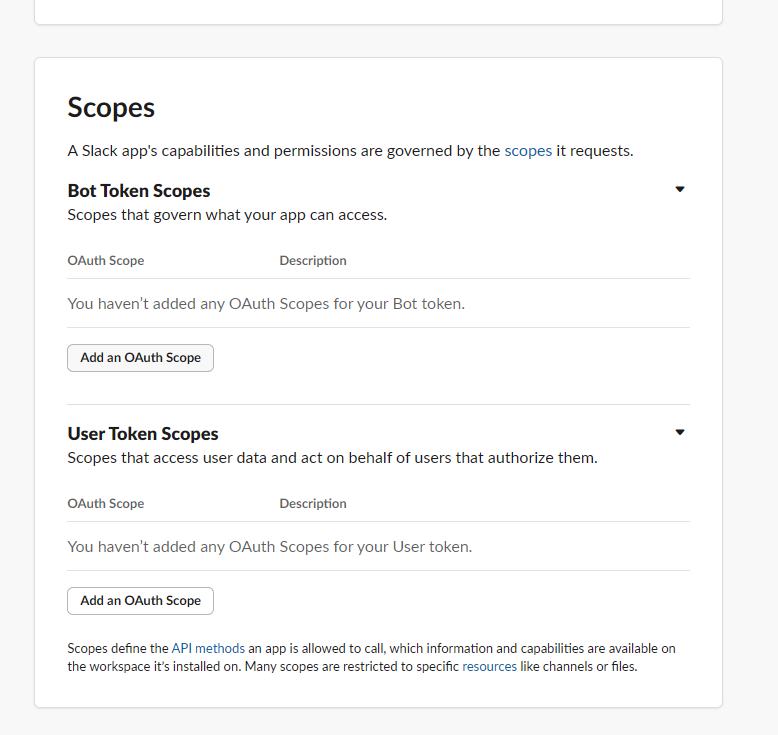Open the 'scopes' link in intro sentence

pos(528,151)
